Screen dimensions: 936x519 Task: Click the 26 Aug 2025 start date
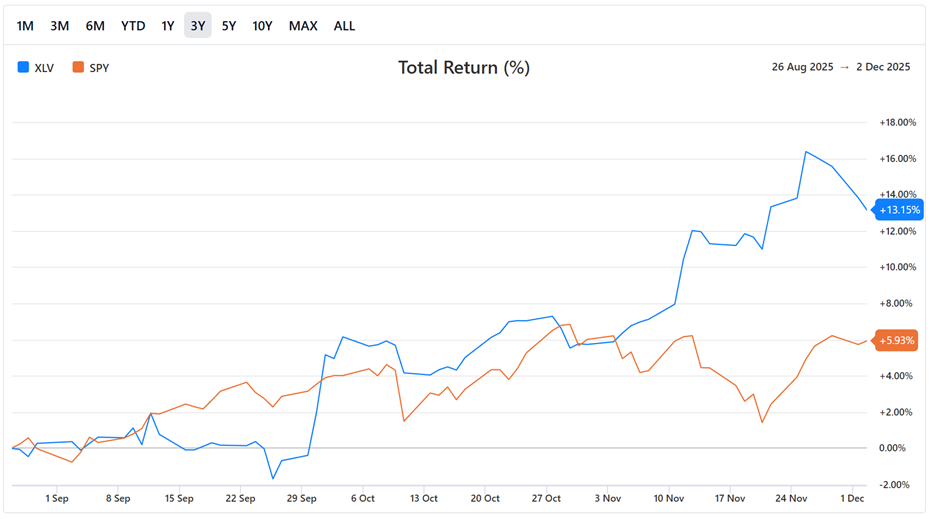tap(804, 68)
